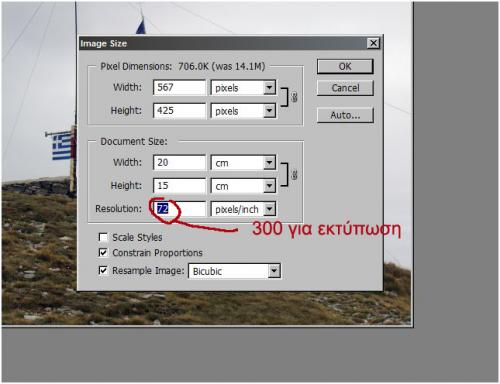Click the Resolution field showing 72
The image size is (500, 384).
(x=180, y=209)
